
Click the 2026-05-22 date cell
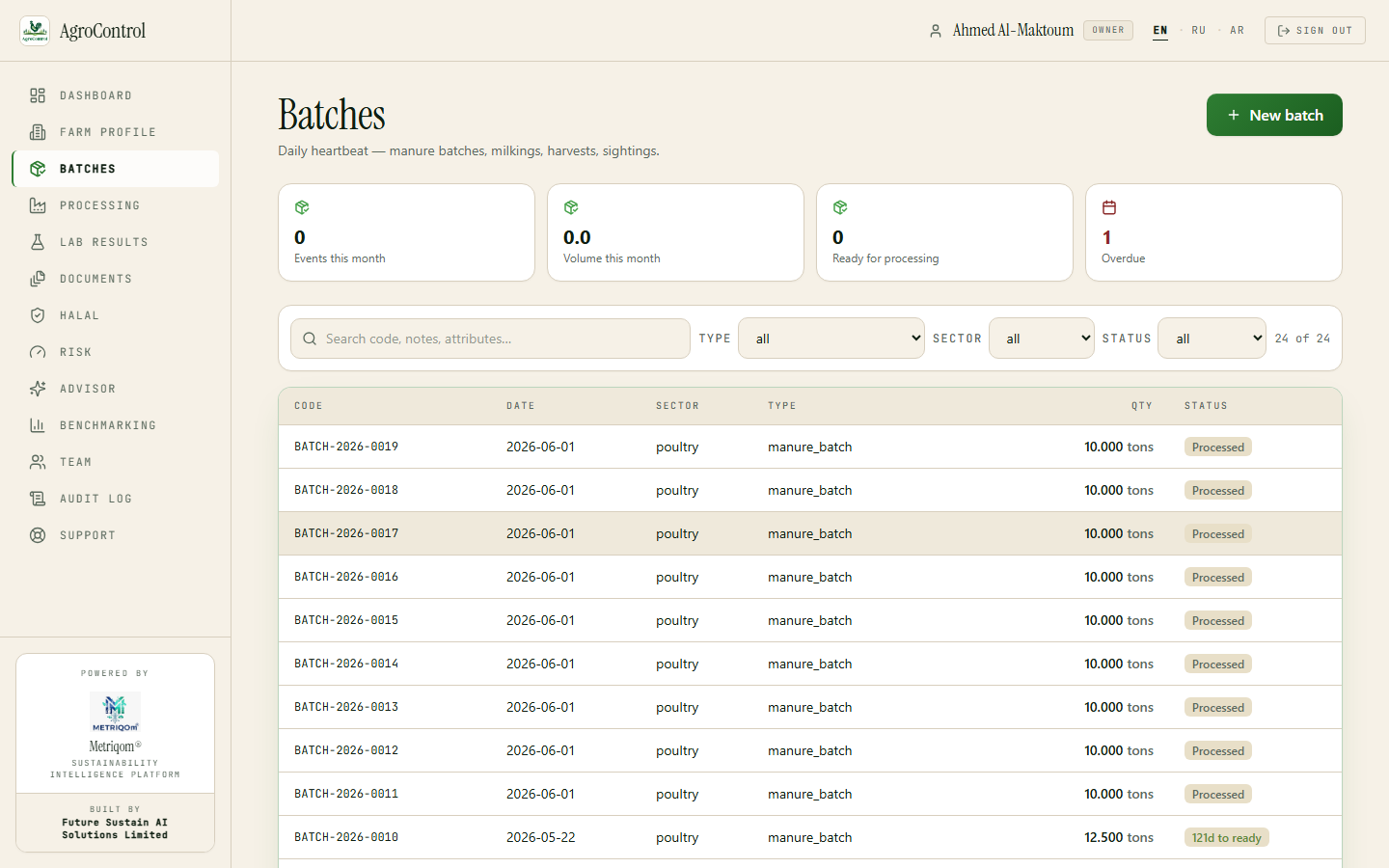(541, 837)
